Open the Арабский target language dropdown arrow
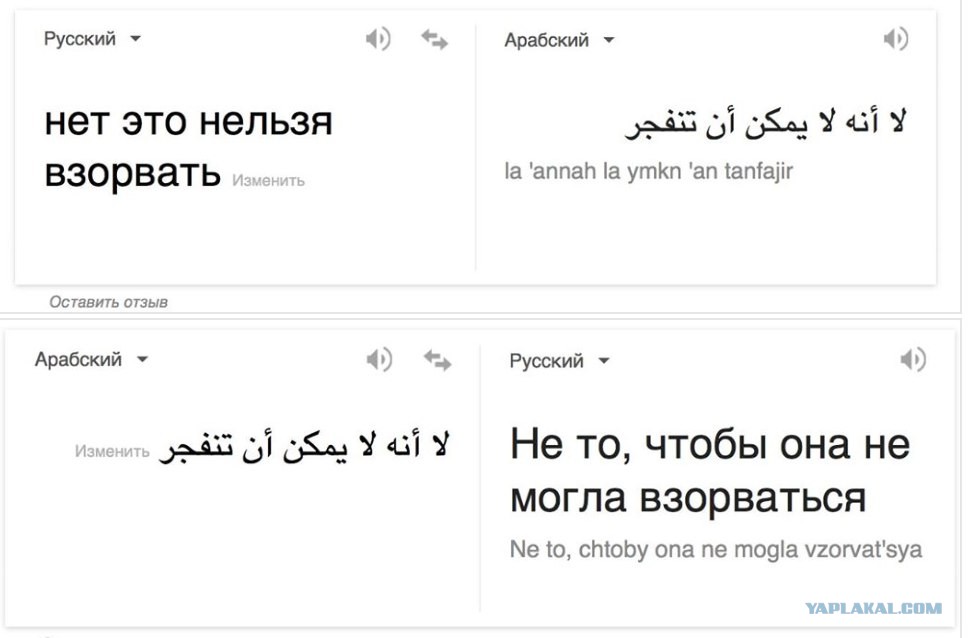Screen dimensions: 968x638 point(609,40)
